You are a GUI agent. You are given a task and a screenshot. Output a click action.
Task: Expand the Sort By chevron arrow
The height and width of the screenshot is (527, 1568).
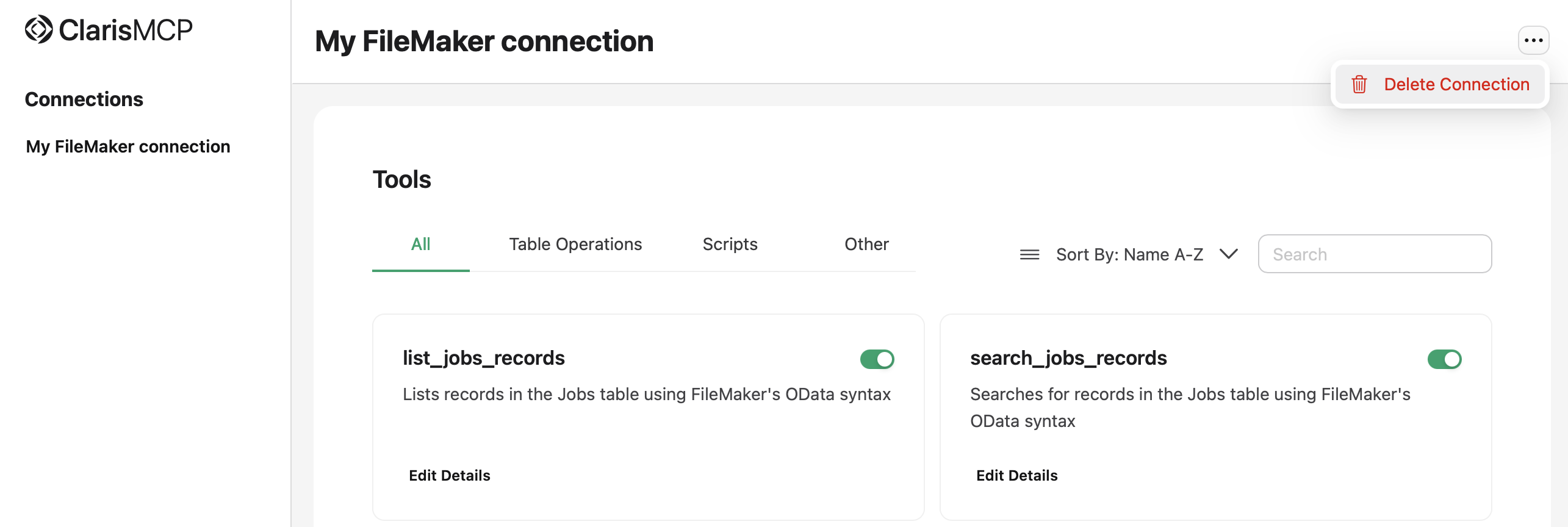coord(1228,254)
